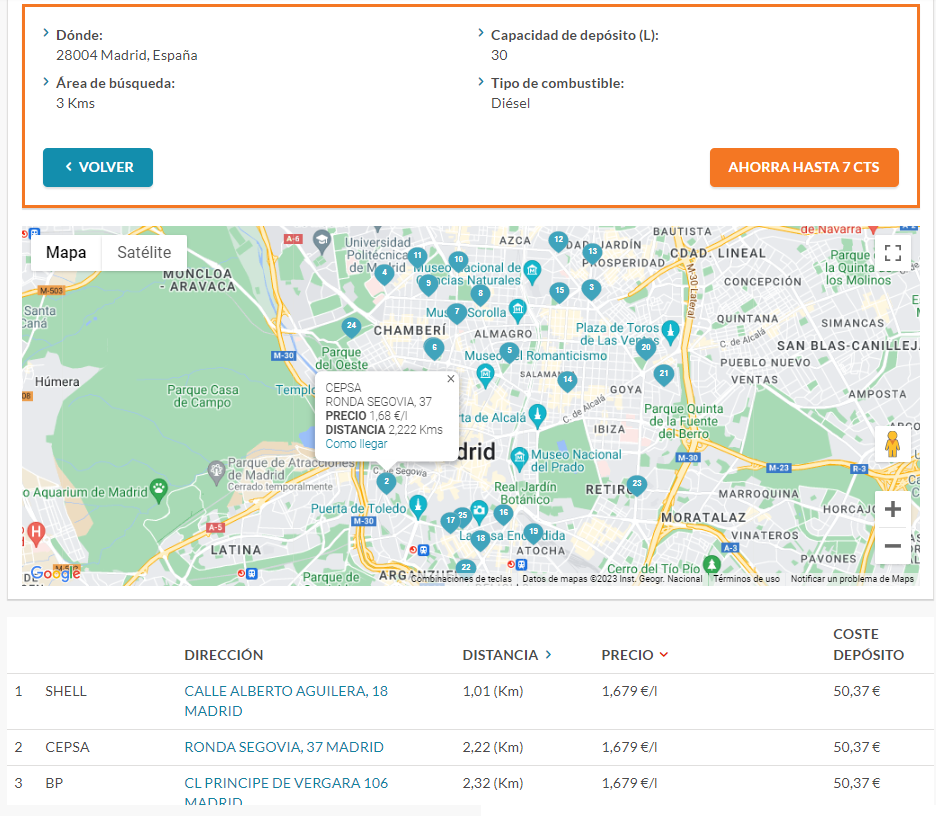The width and height of the screenshot is (936, 816).
Task: Close the CEPSA info popup
Action: [450, 379]
